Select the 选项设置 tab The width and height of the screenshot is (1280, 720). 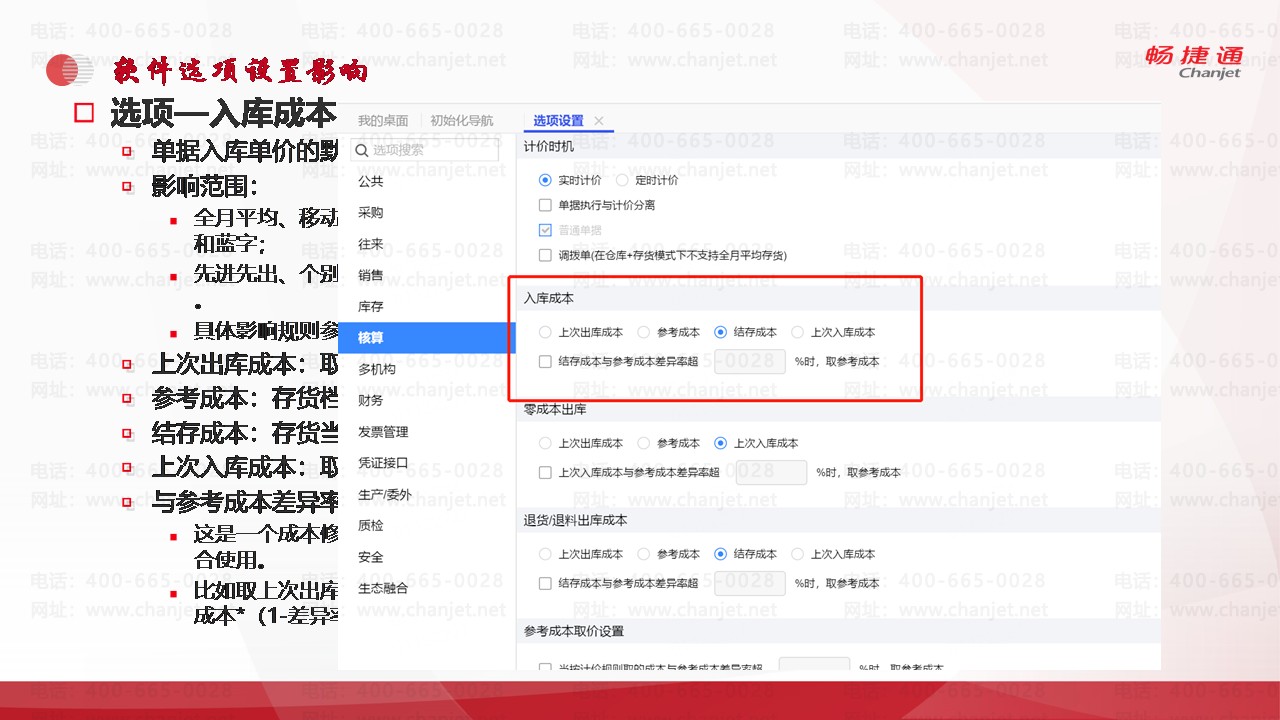(558, 121)
